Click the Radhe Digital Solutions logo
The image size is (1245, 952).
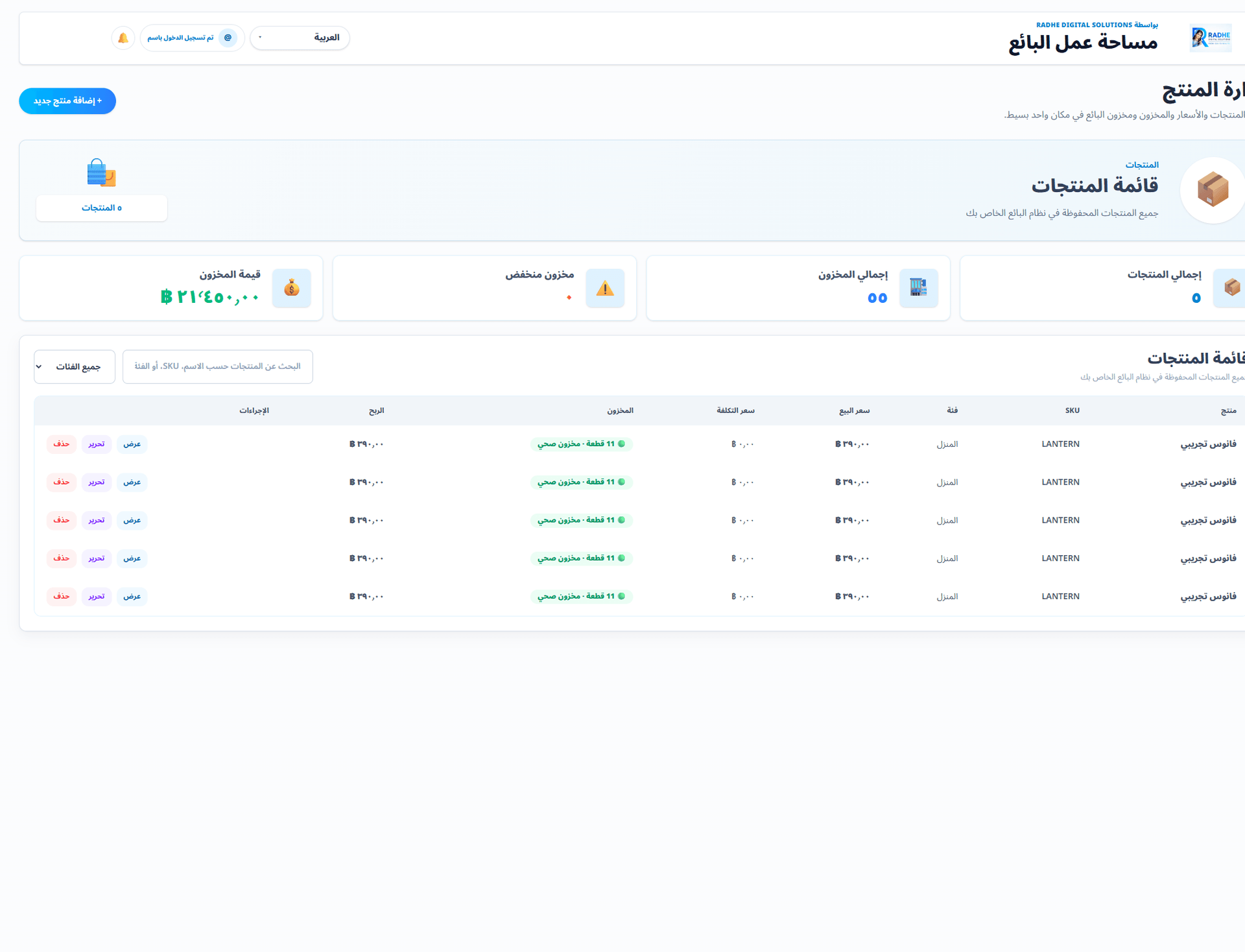click(1211, 38)
